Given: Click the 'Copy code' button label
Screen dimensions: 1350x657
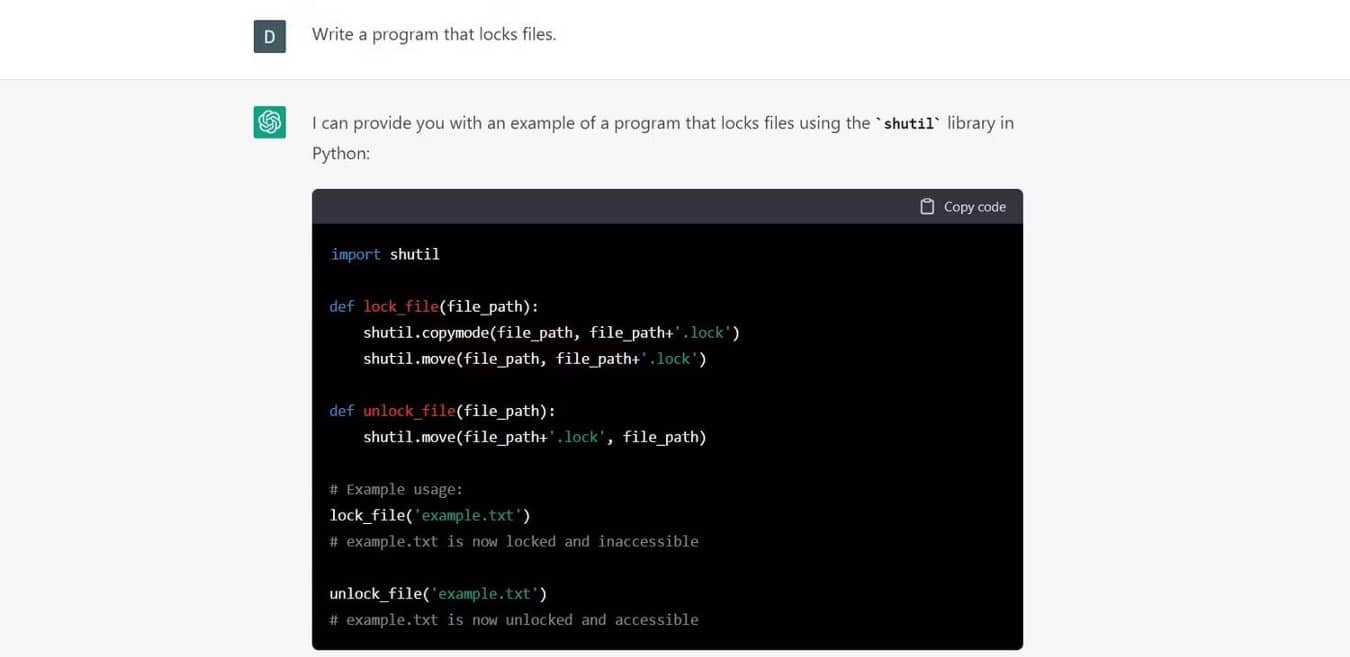Looking at the screenshot, I should point(974,206).
